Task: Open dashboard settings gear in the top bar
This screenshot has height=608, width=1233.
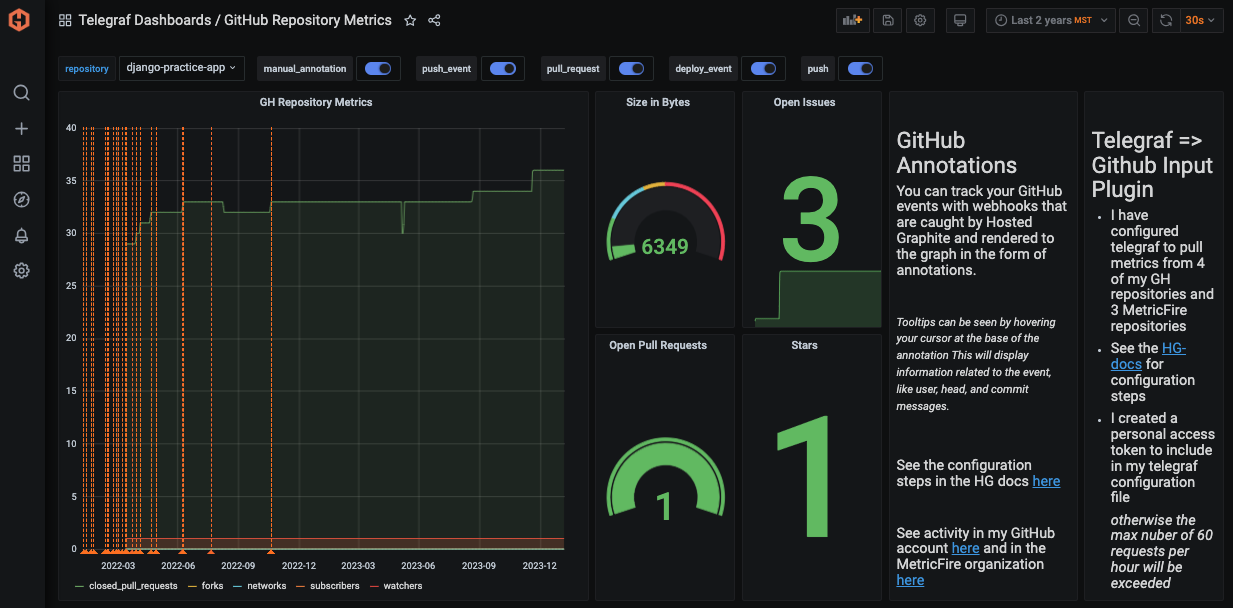Action: pyautogui.click(x=920, y=20)
